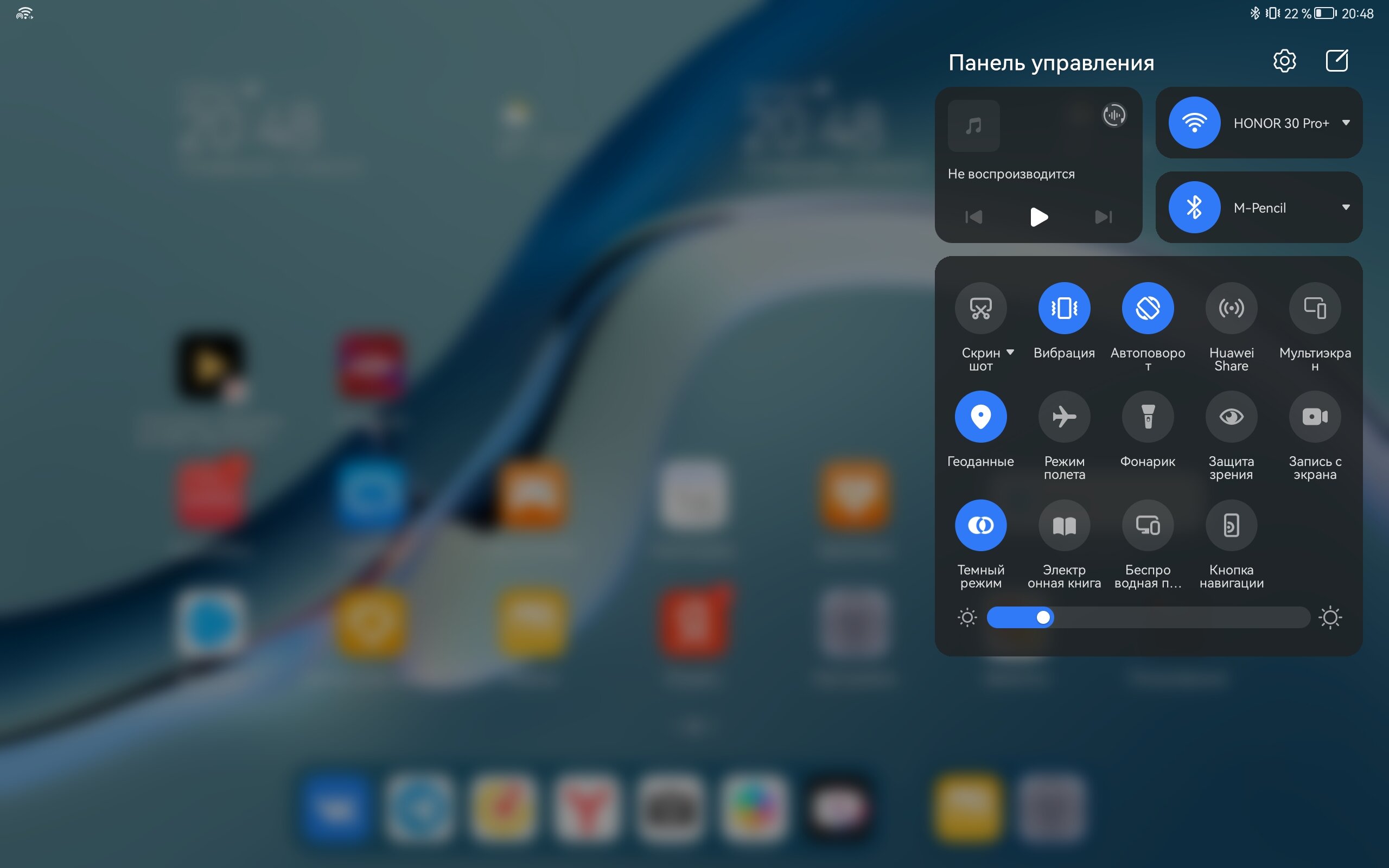Open Control Panel settings gear
1389x868 pixels.
point(1283,61)
